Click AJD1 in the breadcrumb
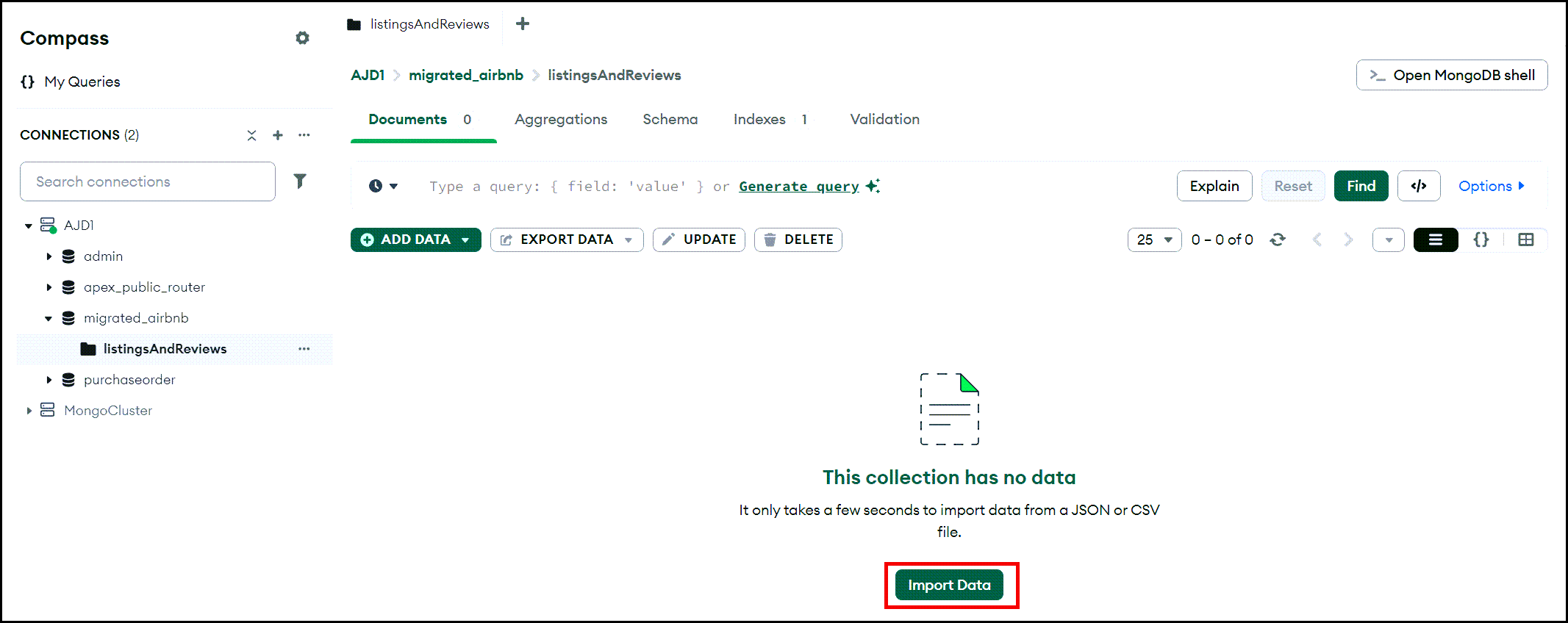Screen dimensions: 1568x623 (x=368, y=75)
